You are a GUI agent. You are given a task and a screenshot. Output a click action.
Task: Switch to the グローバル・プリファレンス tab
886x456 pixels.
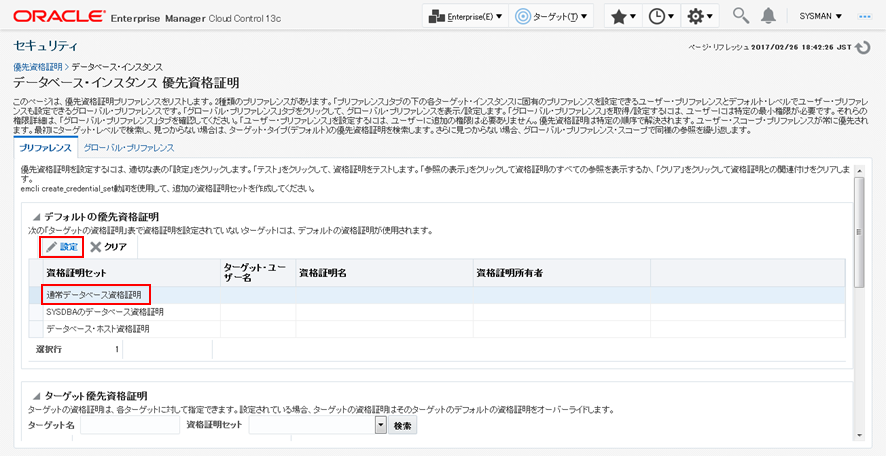click(128, 149)
